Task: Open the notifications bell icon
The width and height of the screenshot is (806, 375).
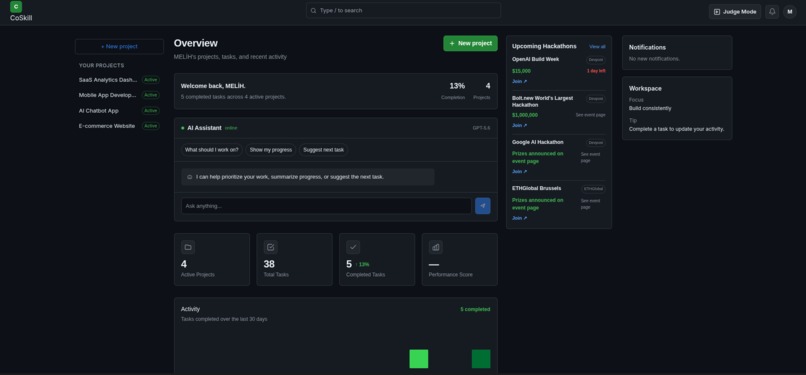Action: pyautogui.click(x=772, y=11)
